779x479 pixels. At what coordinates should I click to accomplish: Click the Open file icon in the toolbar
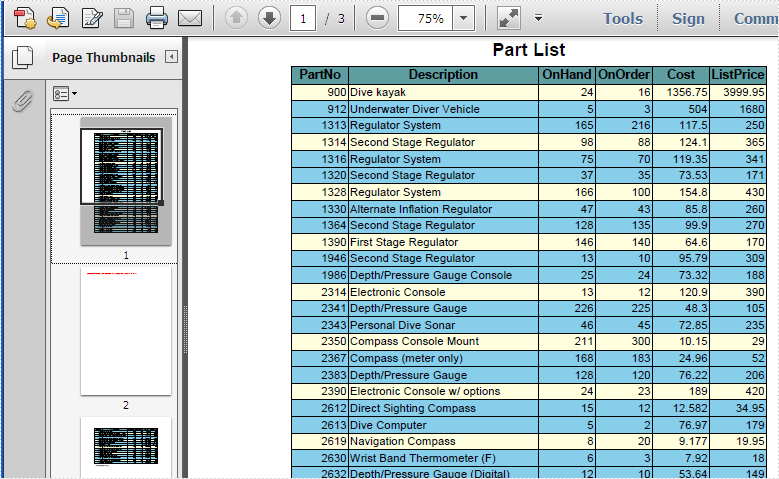tap(58, 18)
